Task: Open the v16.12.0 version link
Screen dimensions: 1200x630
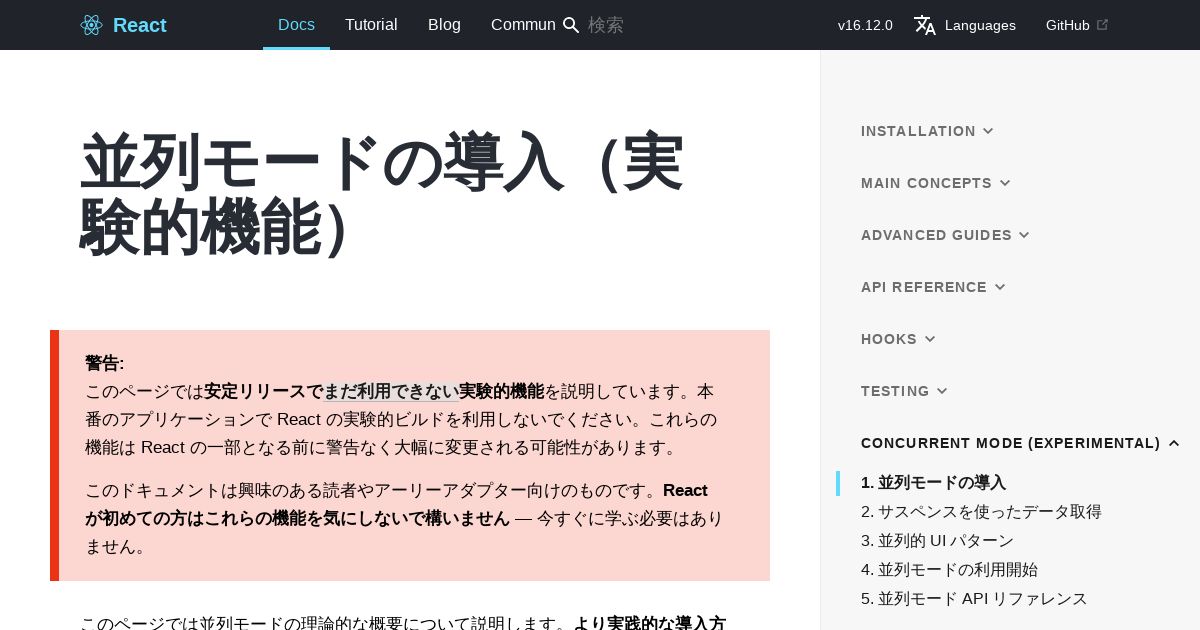Action: [865, 25]
